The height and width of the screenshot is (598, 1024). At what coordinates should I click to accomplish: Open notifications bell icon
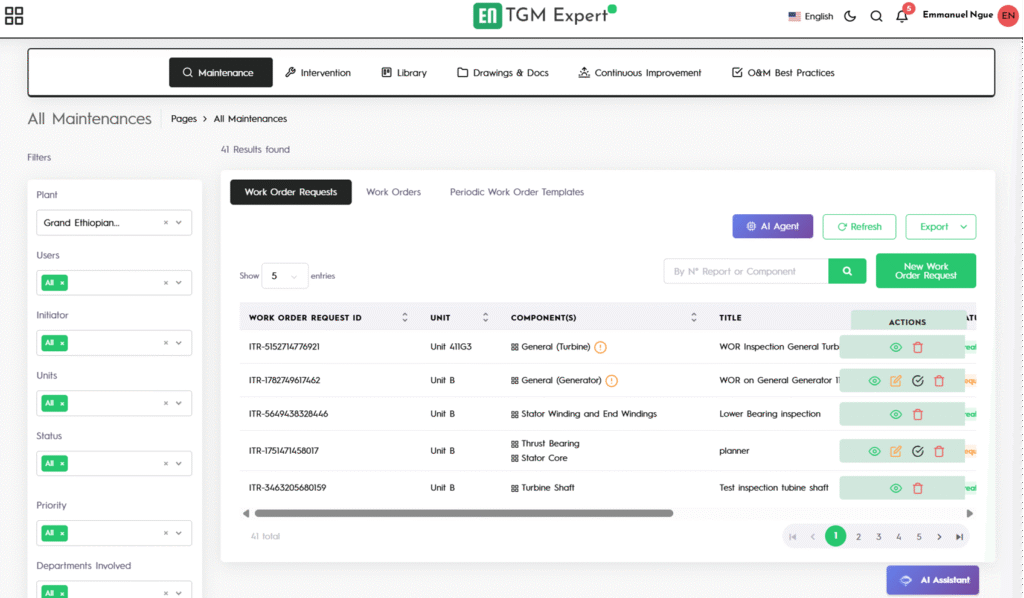[902, 16]
